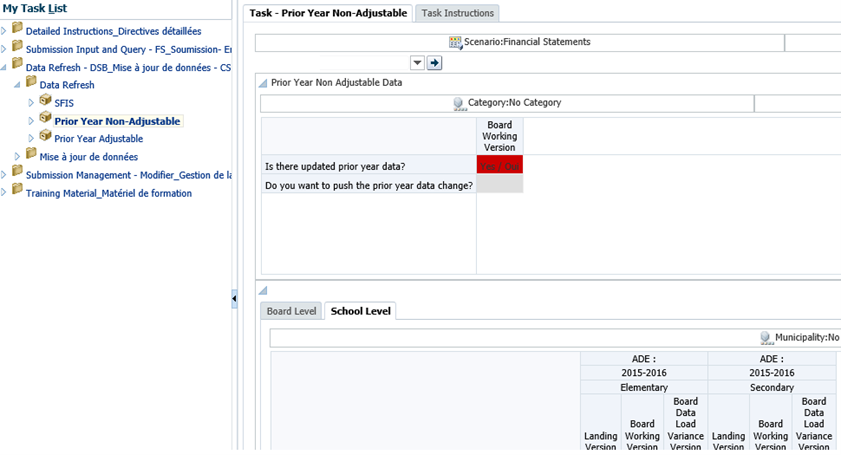Open the Data Refresh - DSB task list

tap(128, 68)
